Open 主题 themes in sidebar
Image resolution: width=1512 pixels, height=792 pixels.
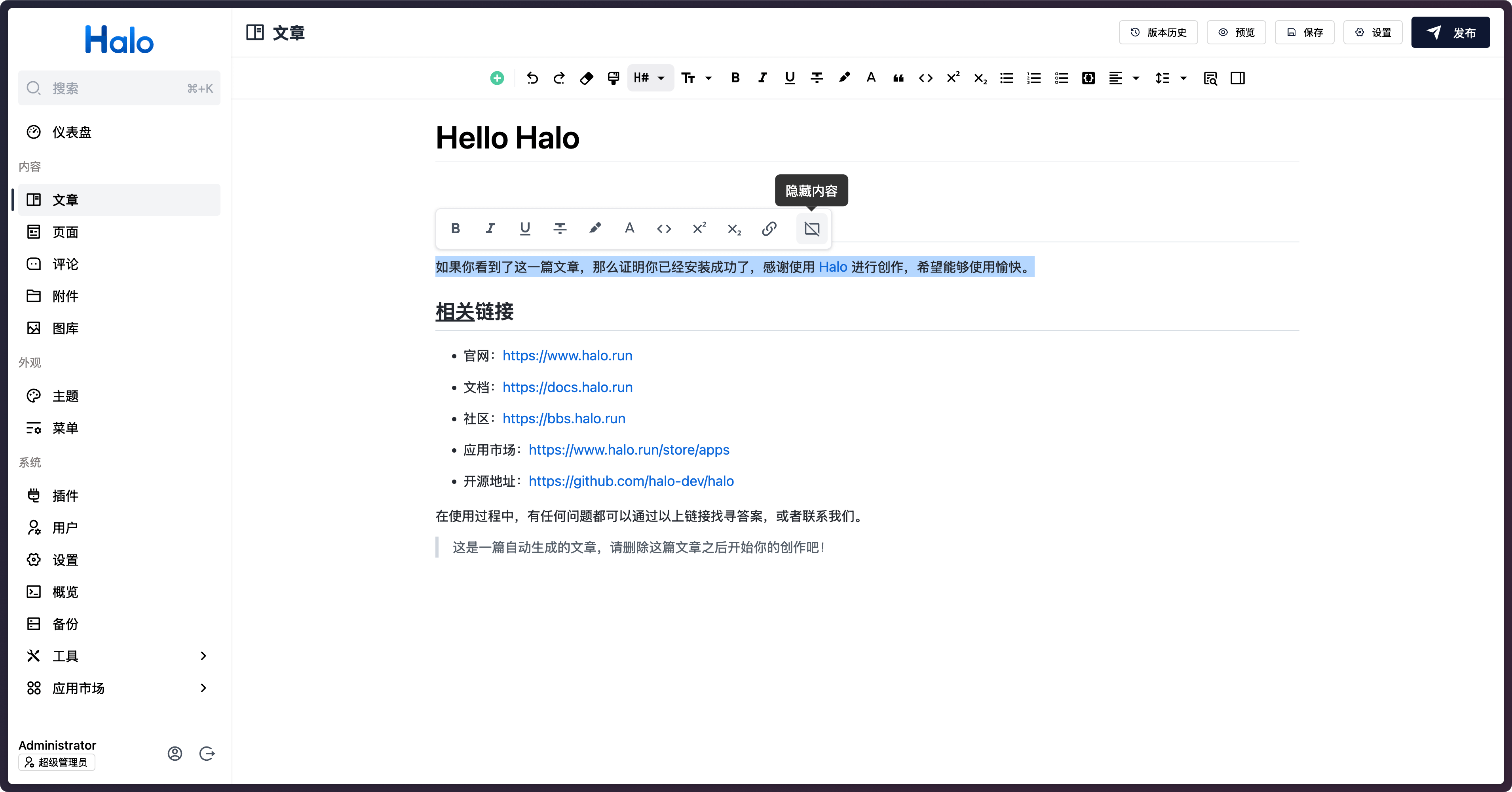[119, 396]
